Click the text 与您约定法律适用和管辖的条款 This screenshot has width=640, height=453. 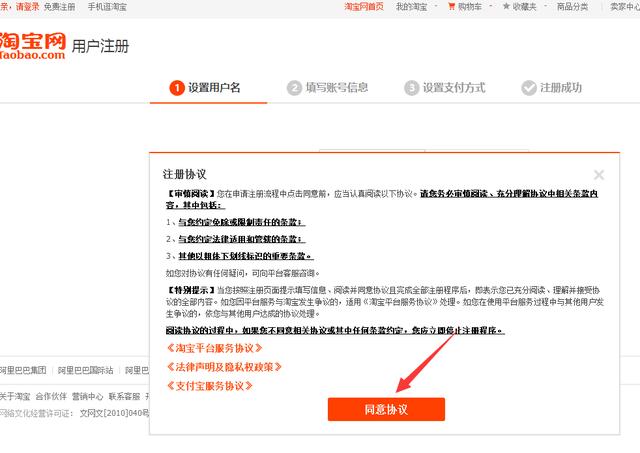pos(240,239)
